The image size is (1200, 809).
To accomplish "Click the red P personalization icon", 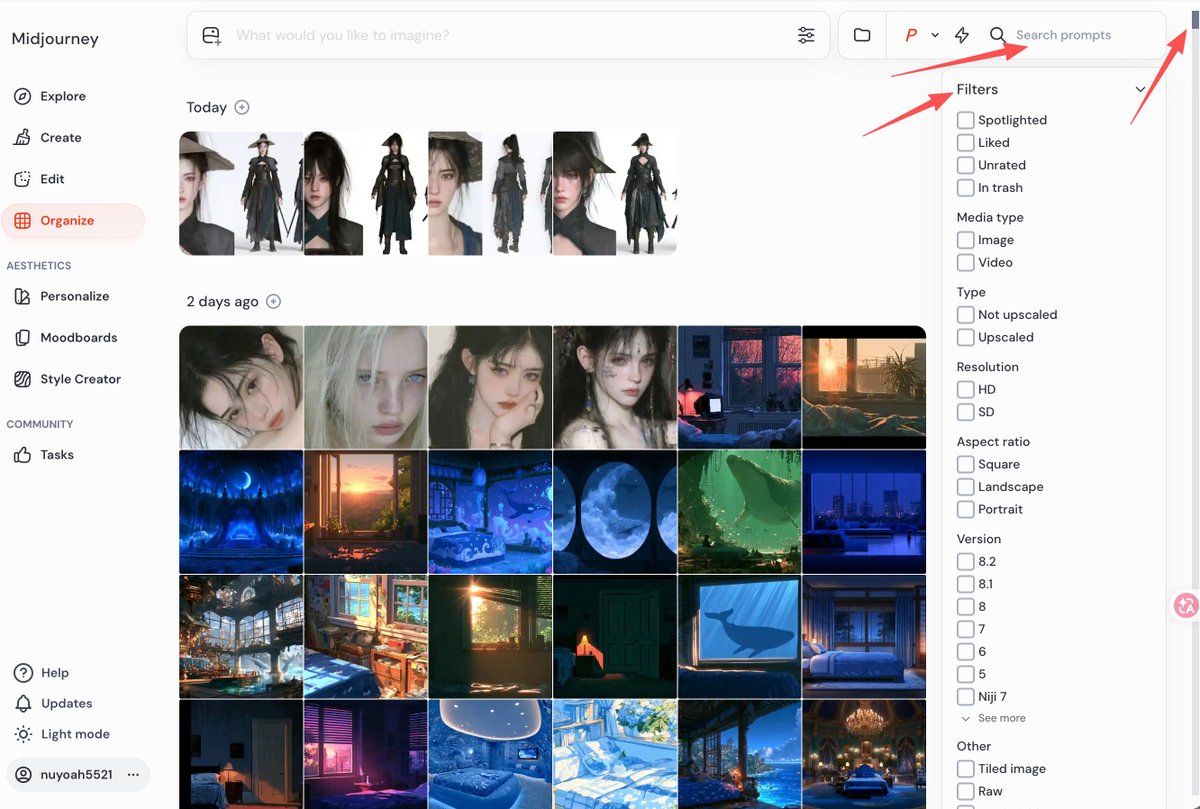I will tap(911, 35).
